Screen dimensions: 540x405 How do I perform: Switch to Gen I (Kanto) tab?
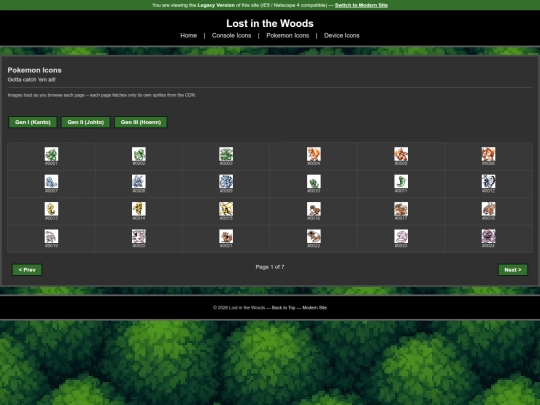coord(33,122)
